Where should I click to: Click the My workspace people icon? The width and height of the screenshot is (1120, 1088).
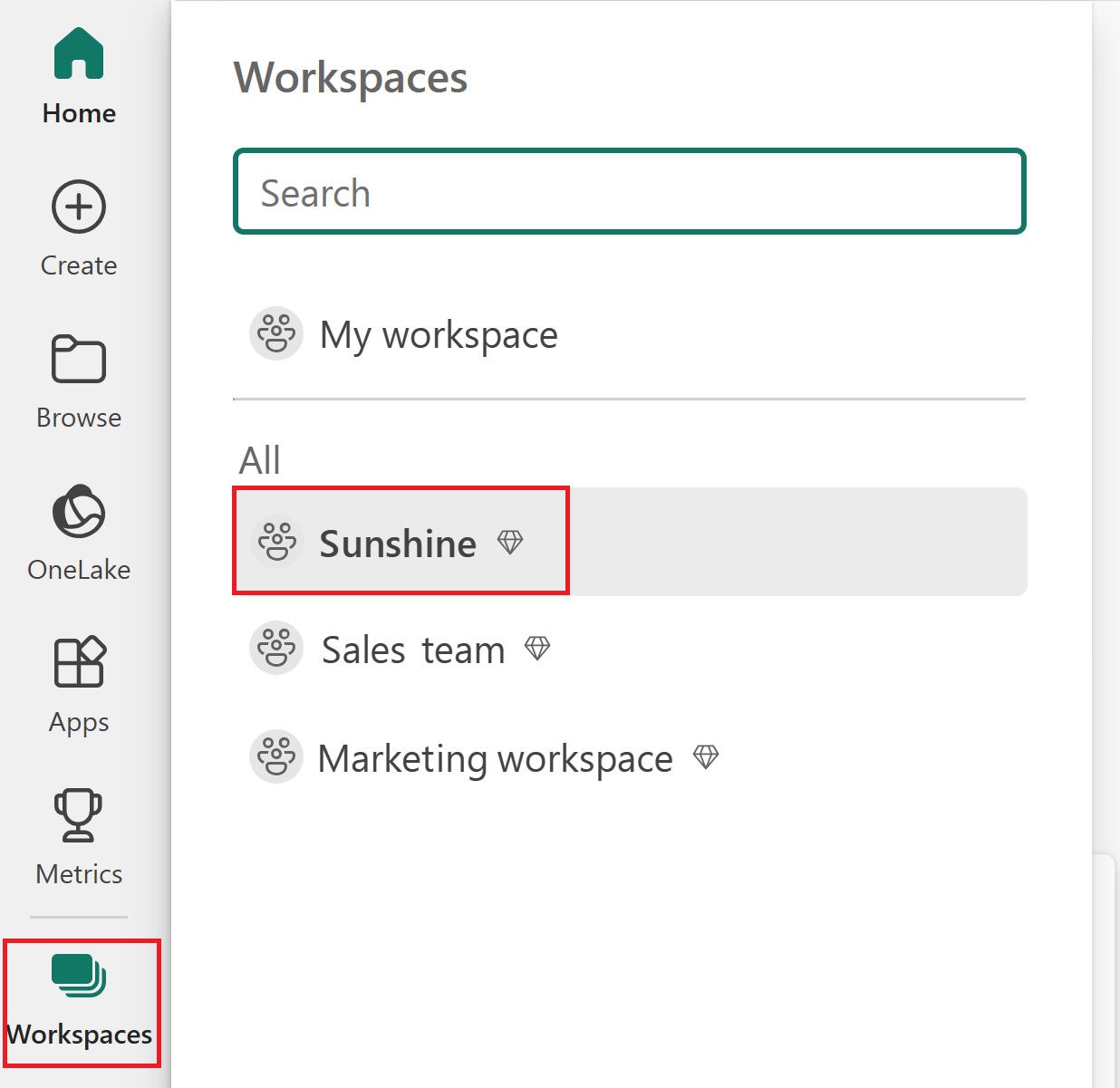click(276, 333)
